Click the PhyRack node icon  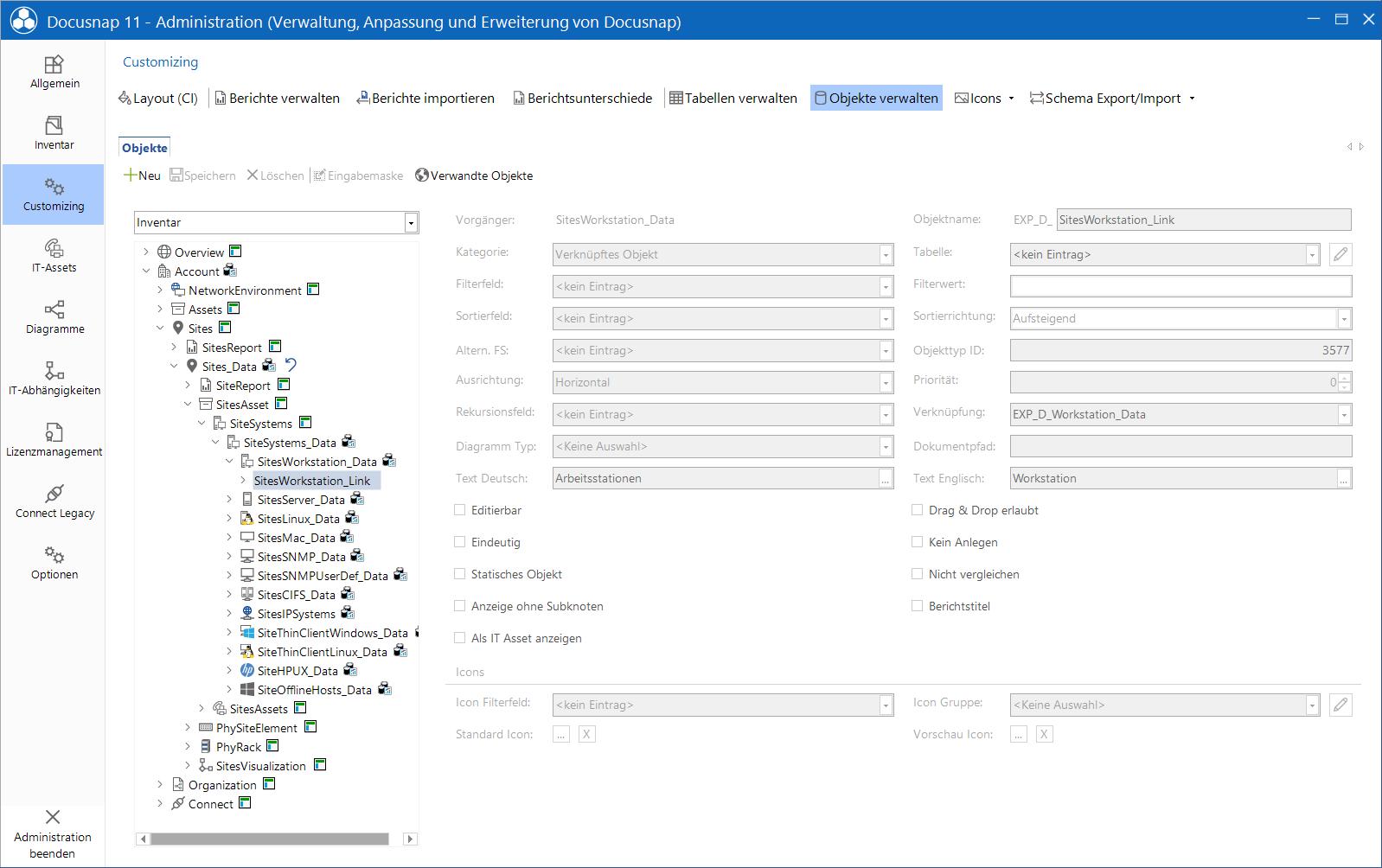point(206,746)
